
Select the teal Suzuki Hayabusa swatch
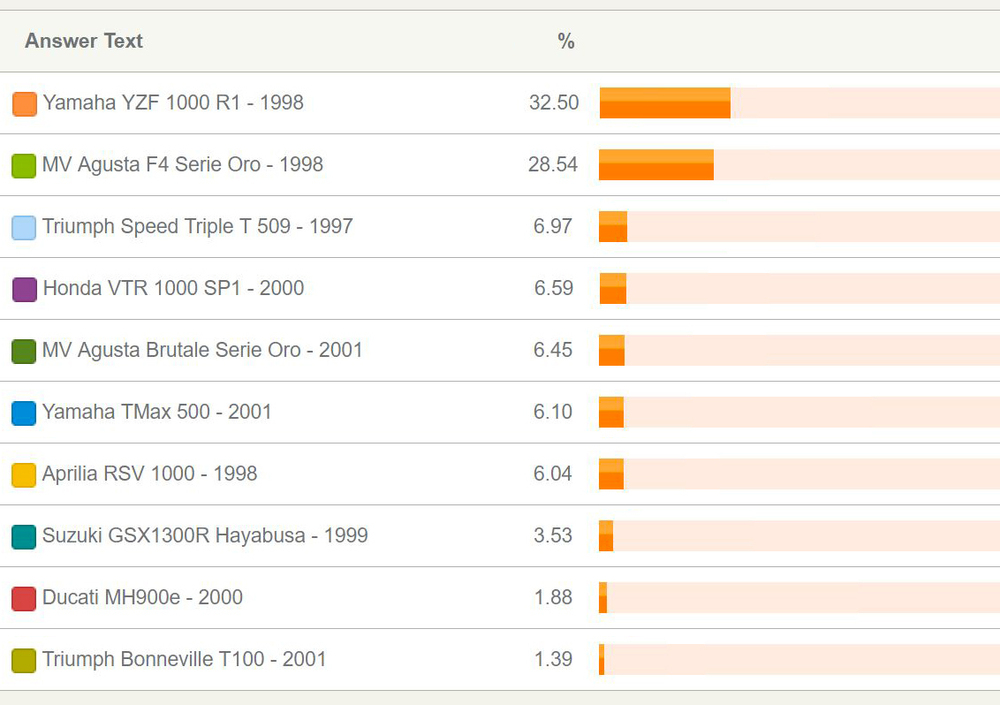[24, 537]
